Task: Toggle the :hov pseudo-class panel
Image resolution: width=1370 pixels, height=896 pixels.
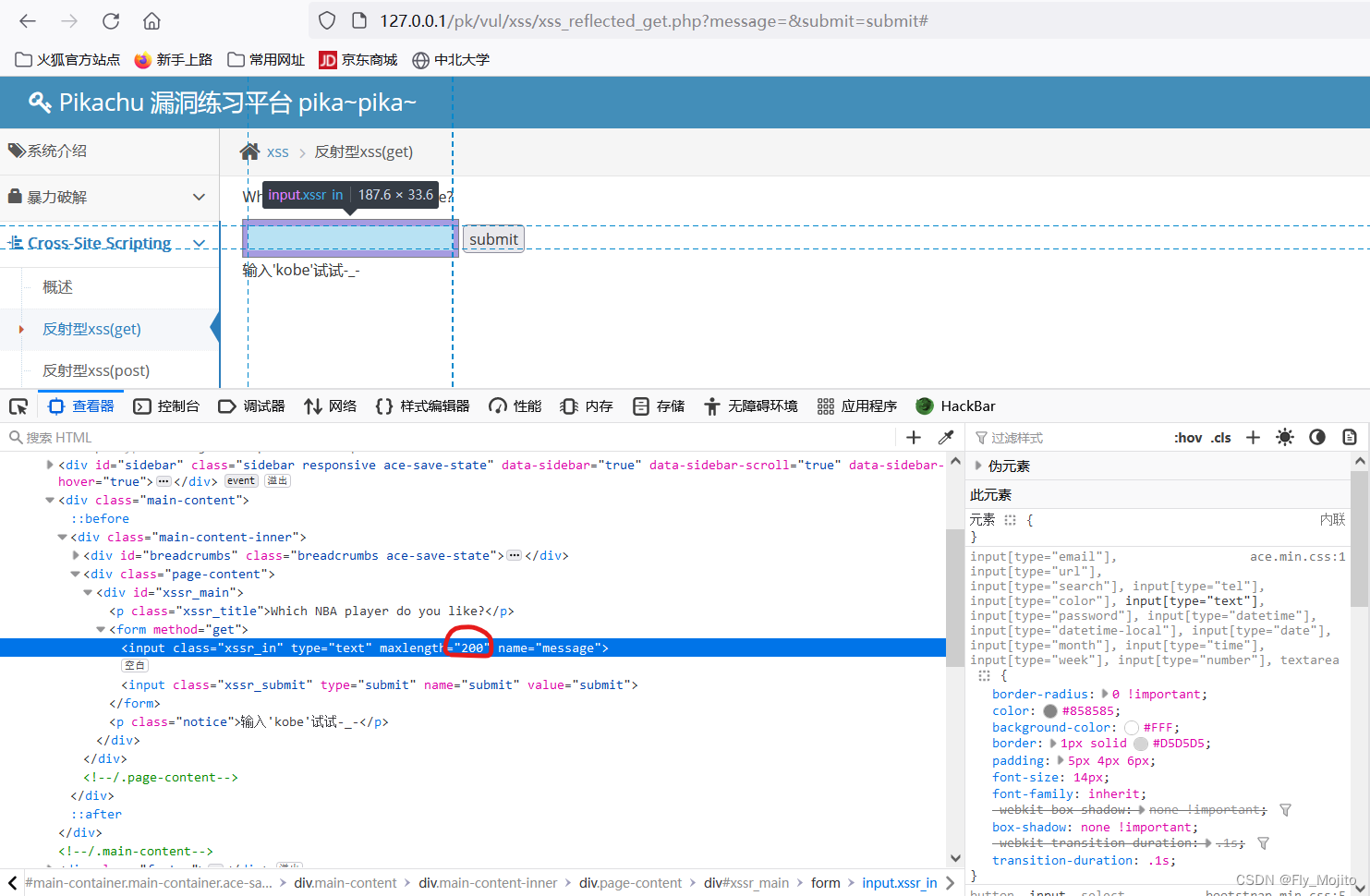Action: point(1188,438)
